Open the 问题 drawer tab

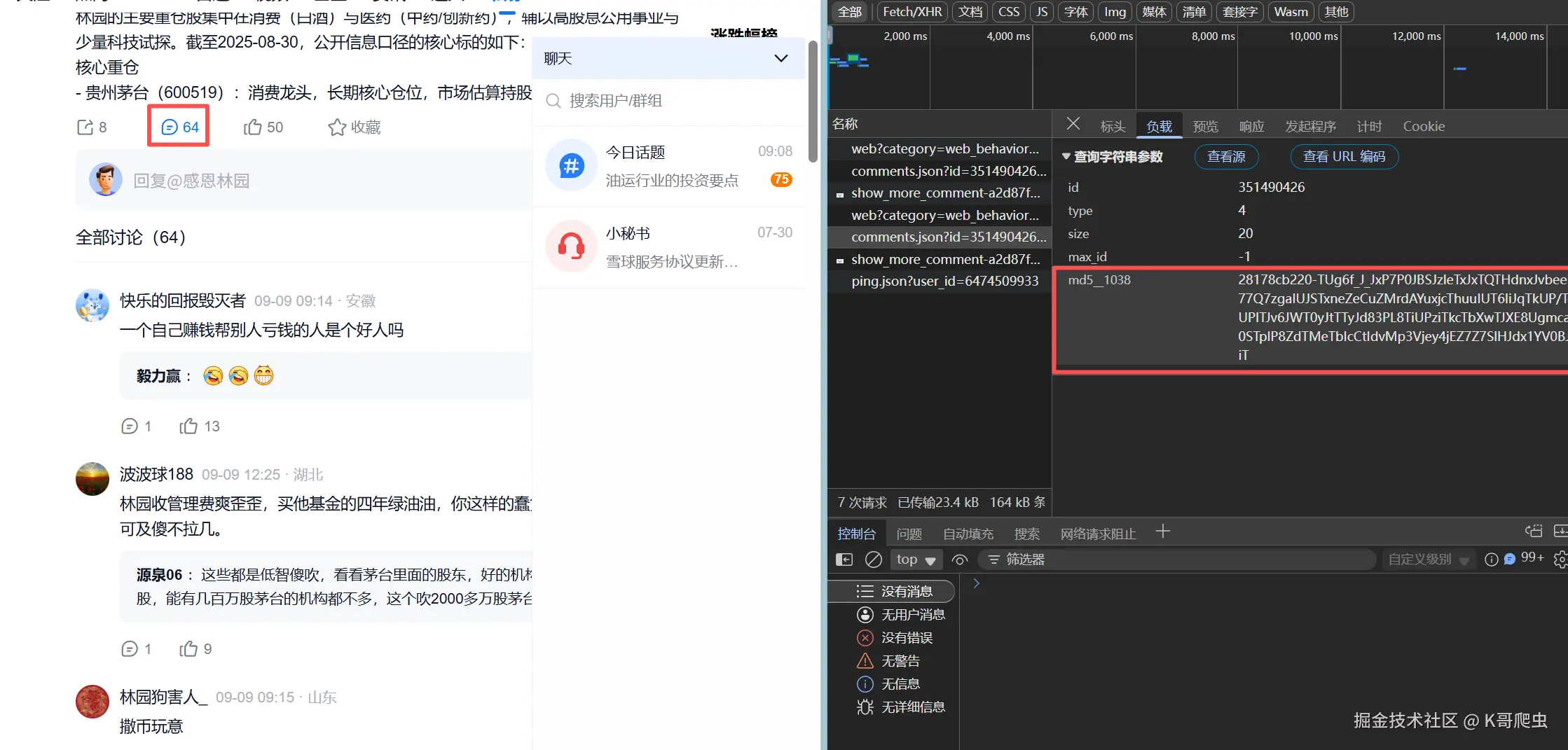[x=909, y=534]
